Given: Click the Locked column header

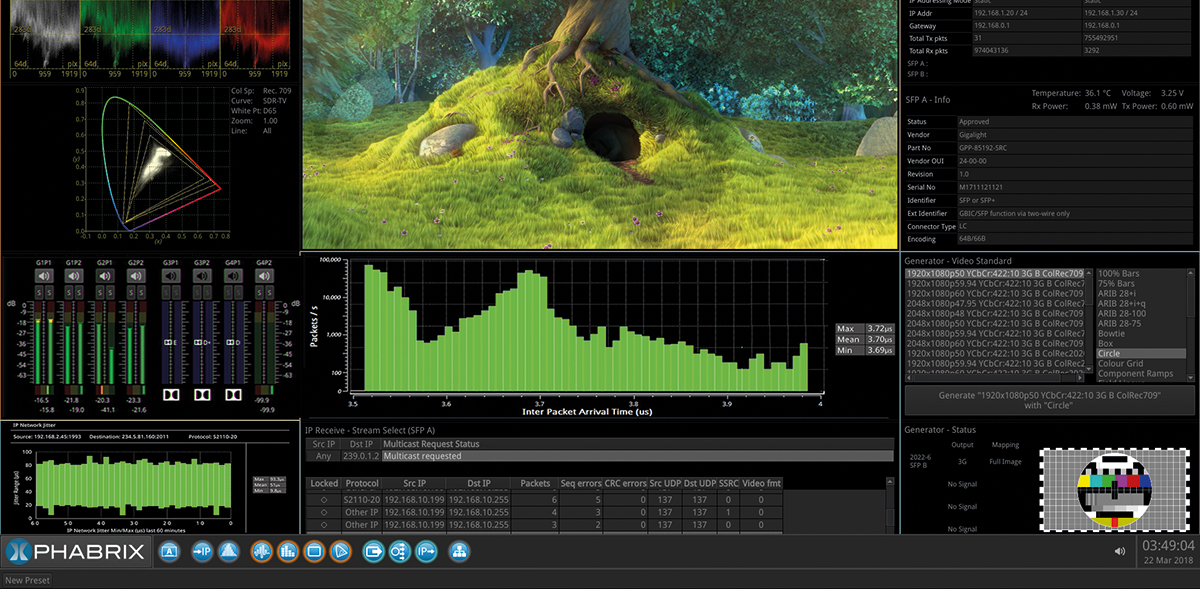Looking at the screenshot, I should pos(324,483).
